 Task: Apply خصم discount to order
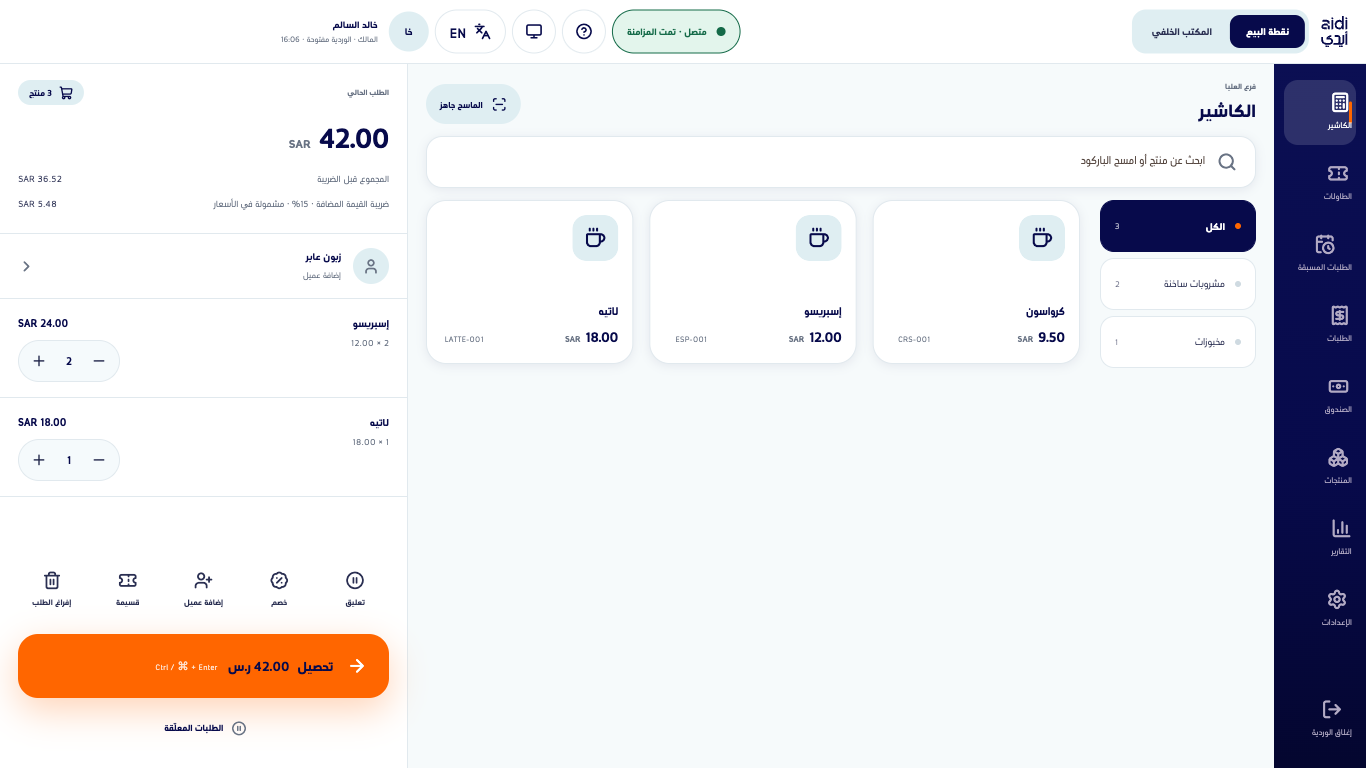[x=279, y=589]
